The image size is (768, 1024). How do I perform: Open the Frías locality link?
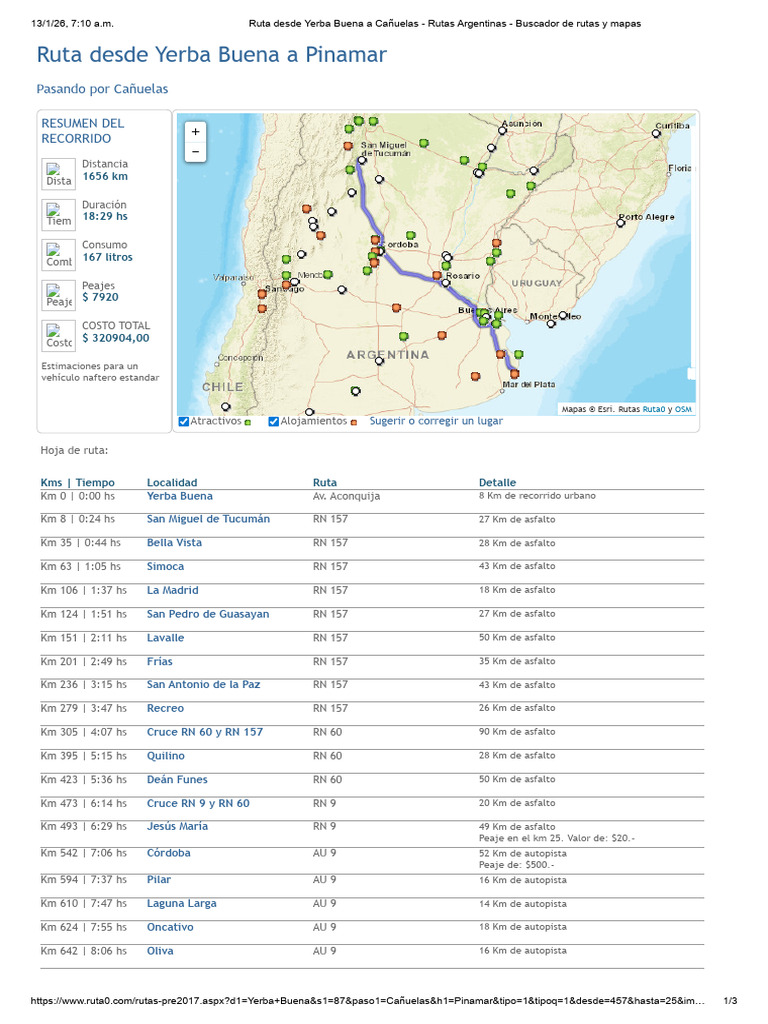(160, 662)
